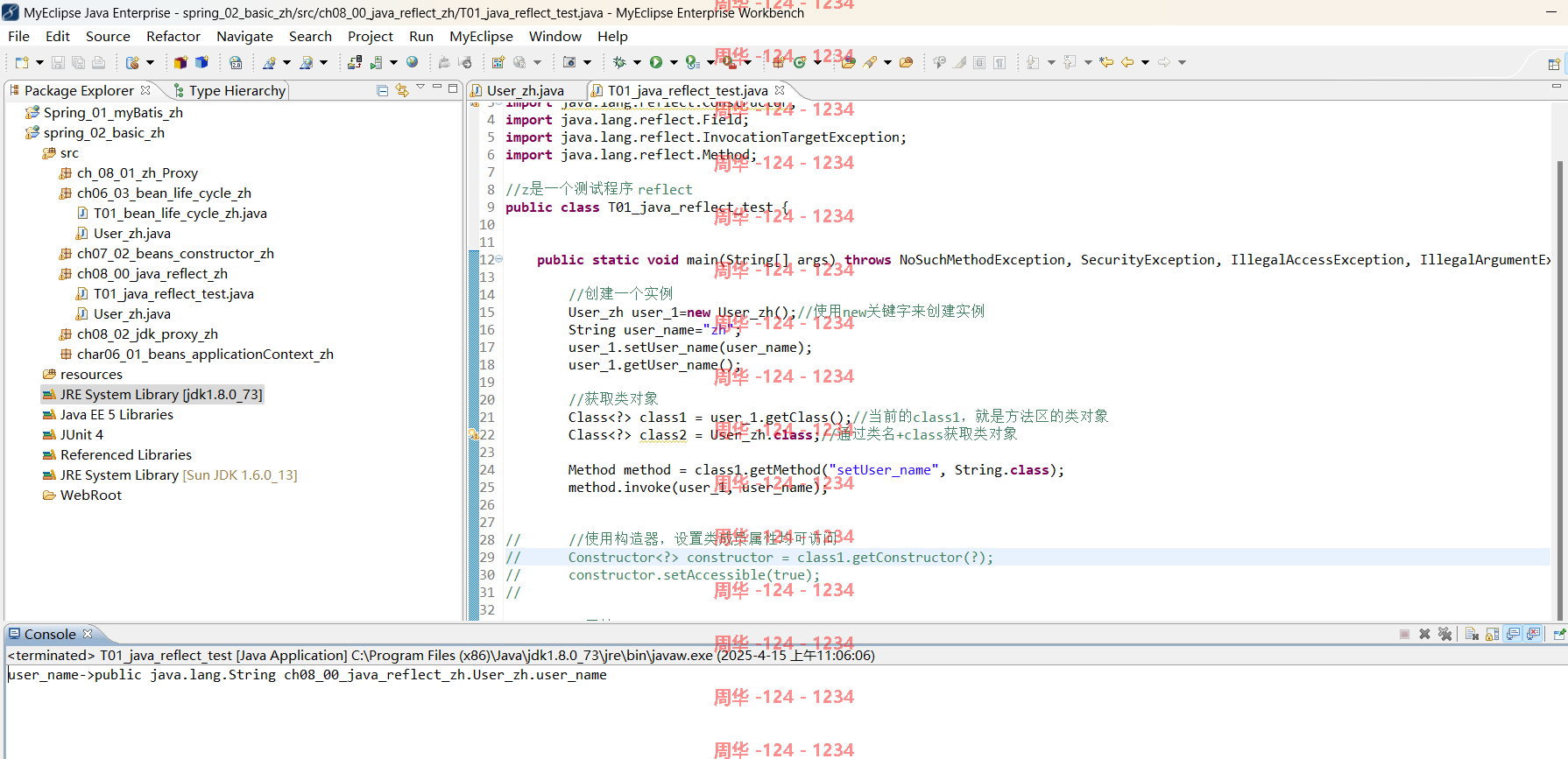Toggle Link with Editor in Package Explorer
The width and height of the screenshot is (1568, 759).
tap(402, 90)
